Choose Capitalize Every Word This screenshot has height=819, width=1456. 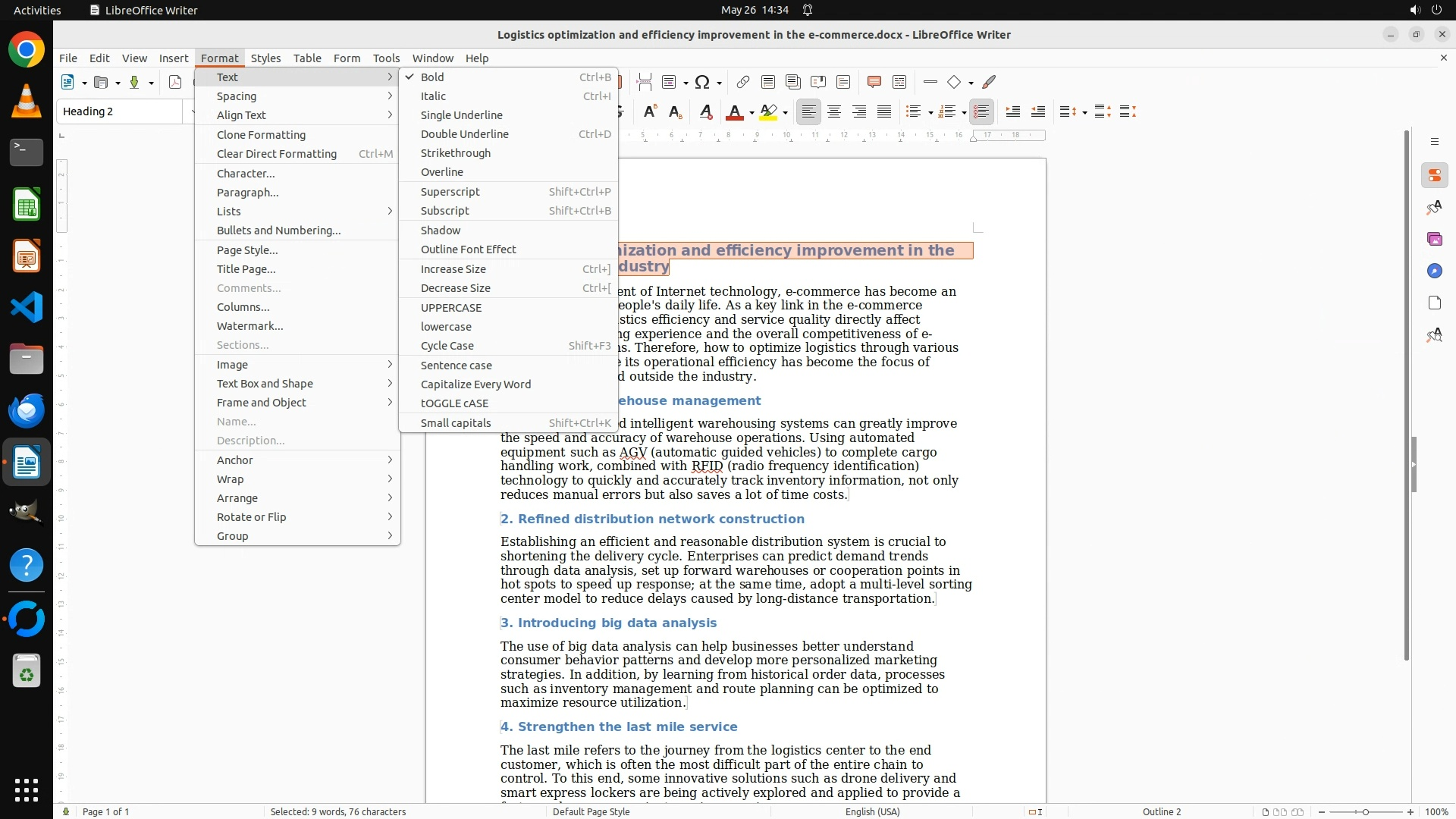[x=475, y=384]
